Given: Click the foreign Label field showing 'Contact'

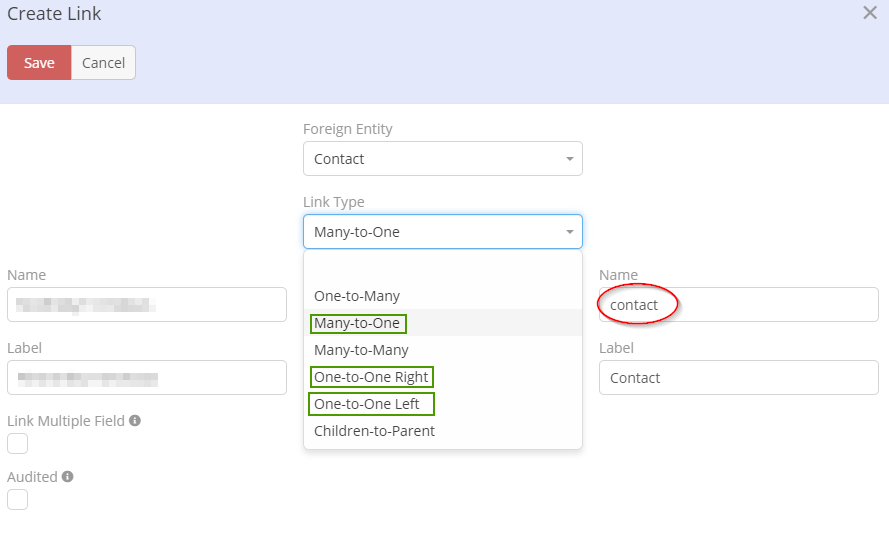Looking at the screenshot, I should [x=738, y=378].
